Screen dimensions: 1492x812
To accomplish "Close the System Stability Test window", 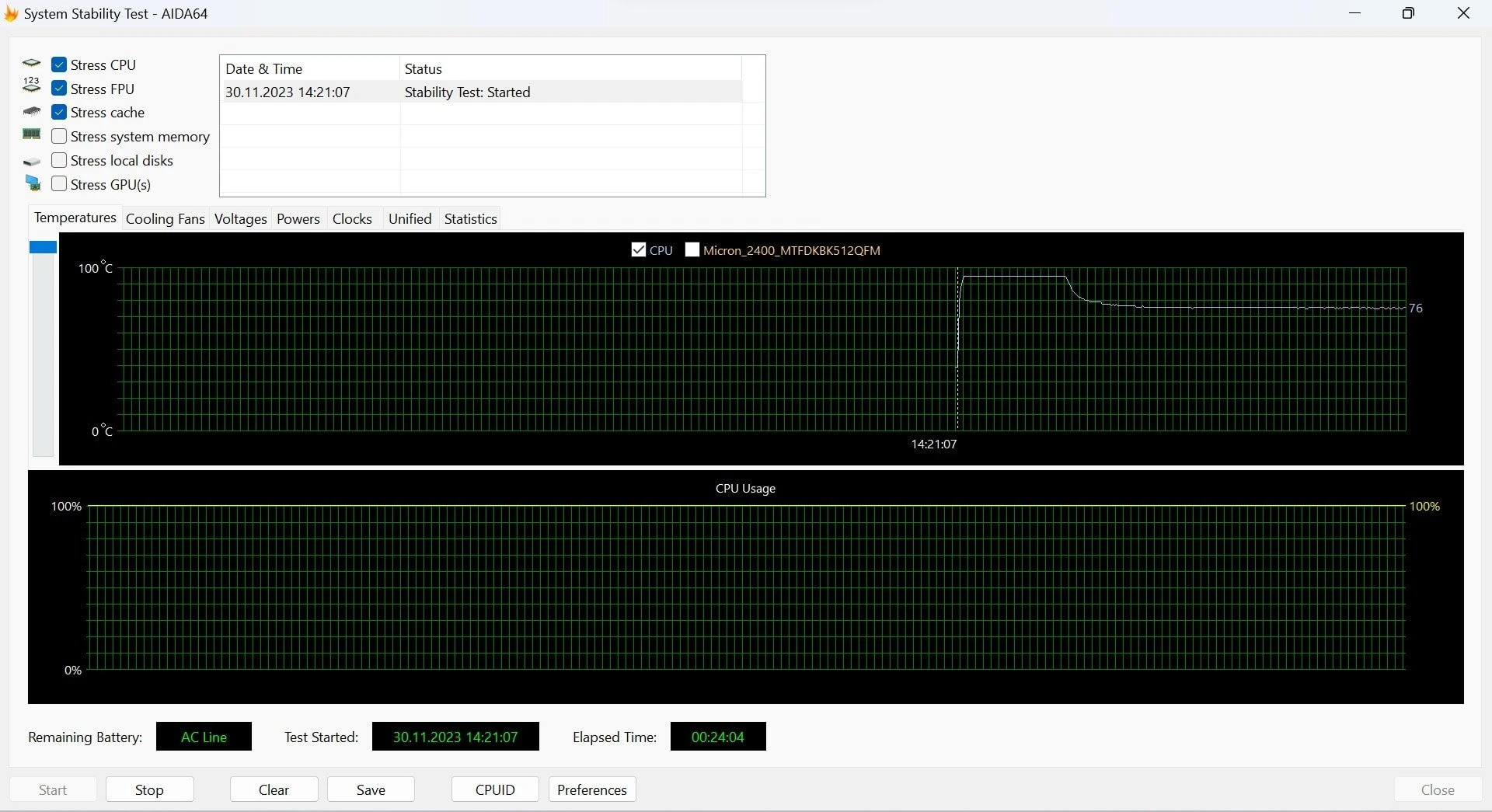I will coord(1463,13).
